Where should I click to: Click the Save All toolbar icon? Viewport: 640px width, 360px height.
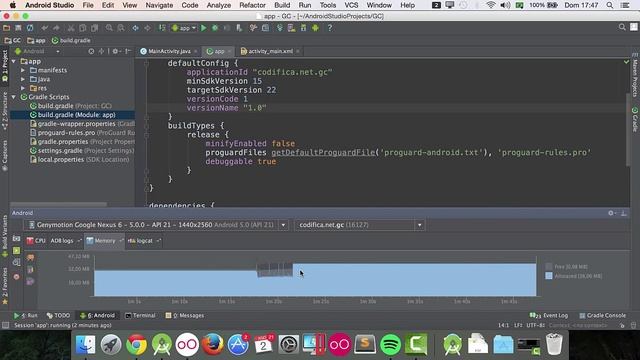click(18, 28)
